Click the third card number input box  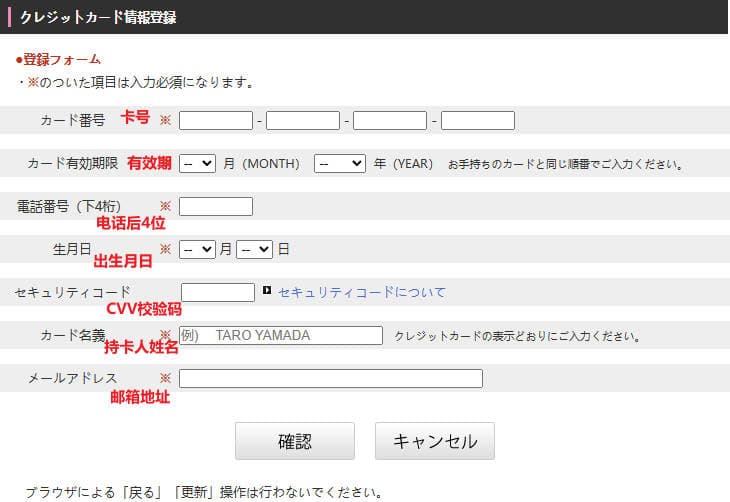[x=390, y=121]
